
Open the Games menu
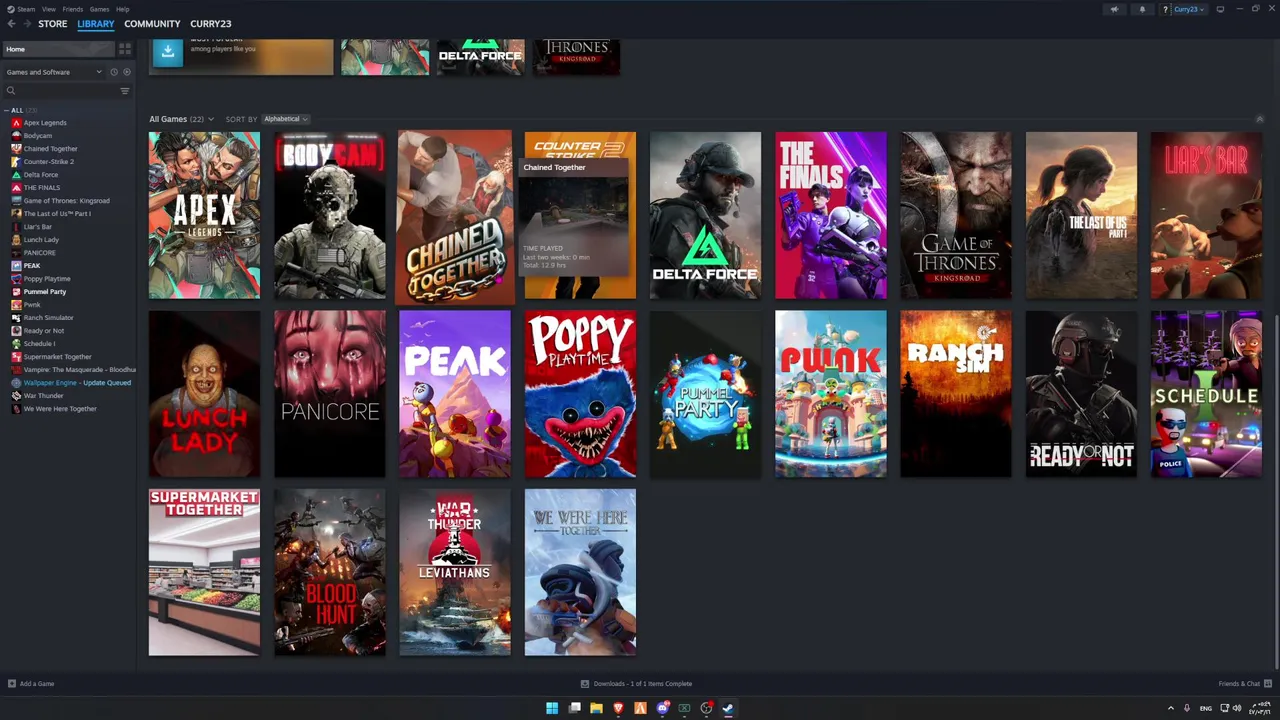99,9
